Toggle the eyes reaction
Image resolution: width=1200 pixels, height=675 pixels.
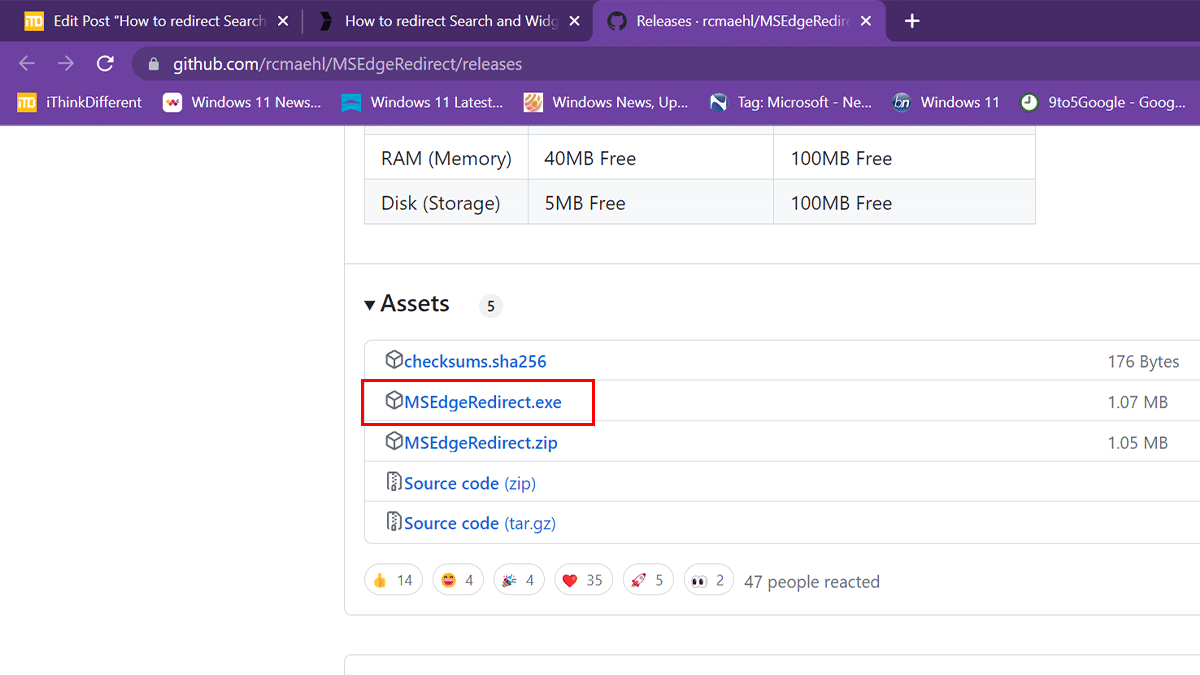click(708, 580)
